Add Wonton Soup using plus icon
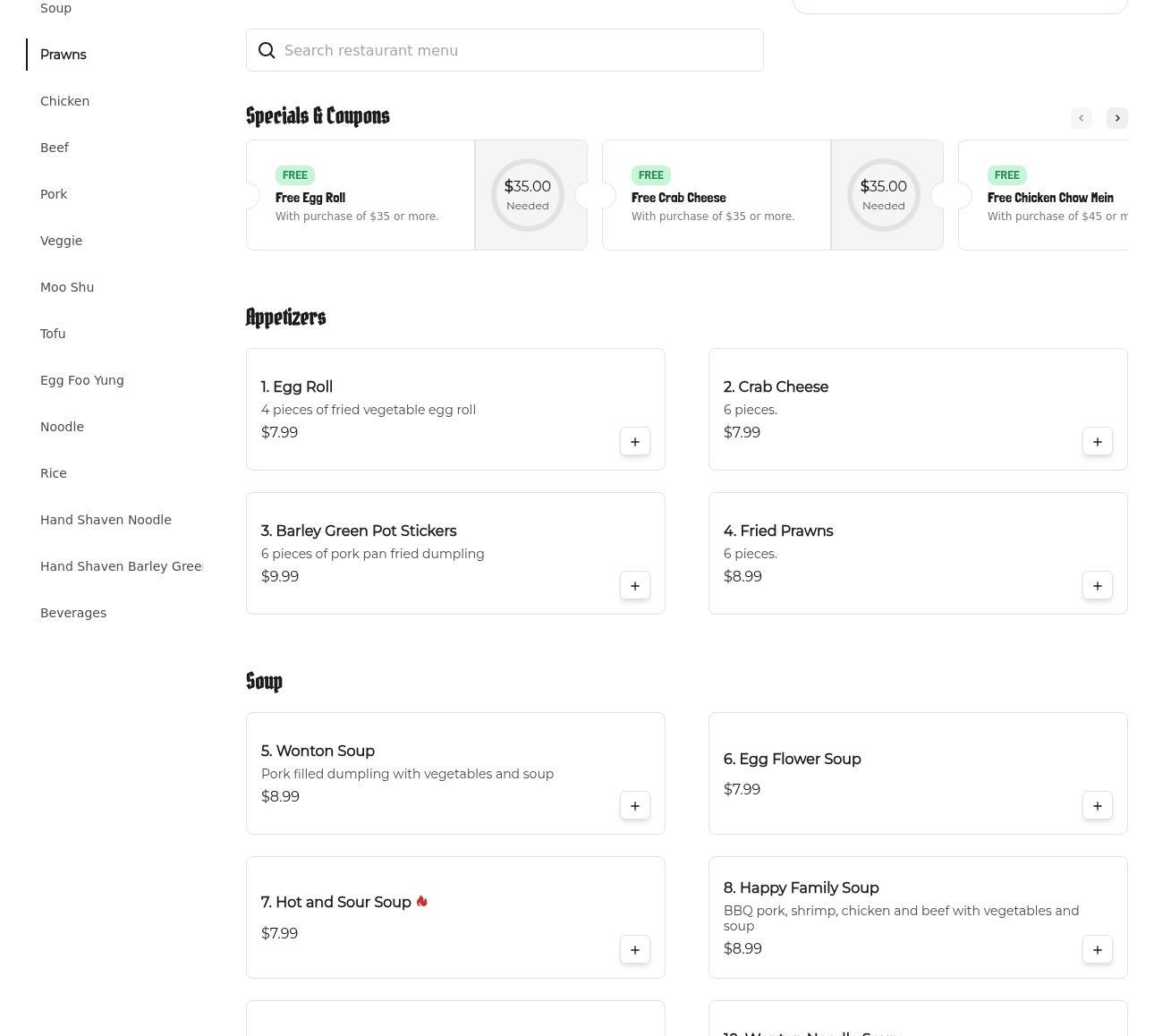This screenshot has height=1036, width=1154. click(x=634, y=806)
